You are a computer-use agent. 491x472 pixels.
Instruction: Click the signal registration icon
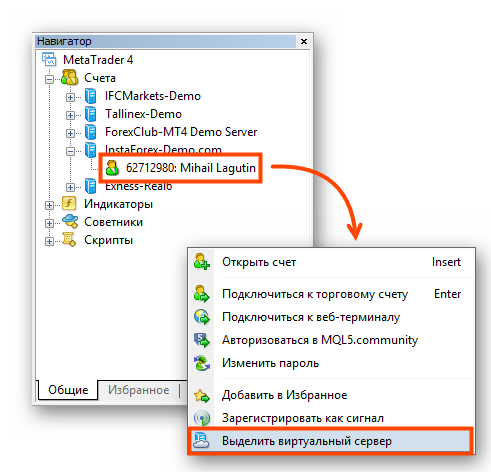tap(202, 418)
